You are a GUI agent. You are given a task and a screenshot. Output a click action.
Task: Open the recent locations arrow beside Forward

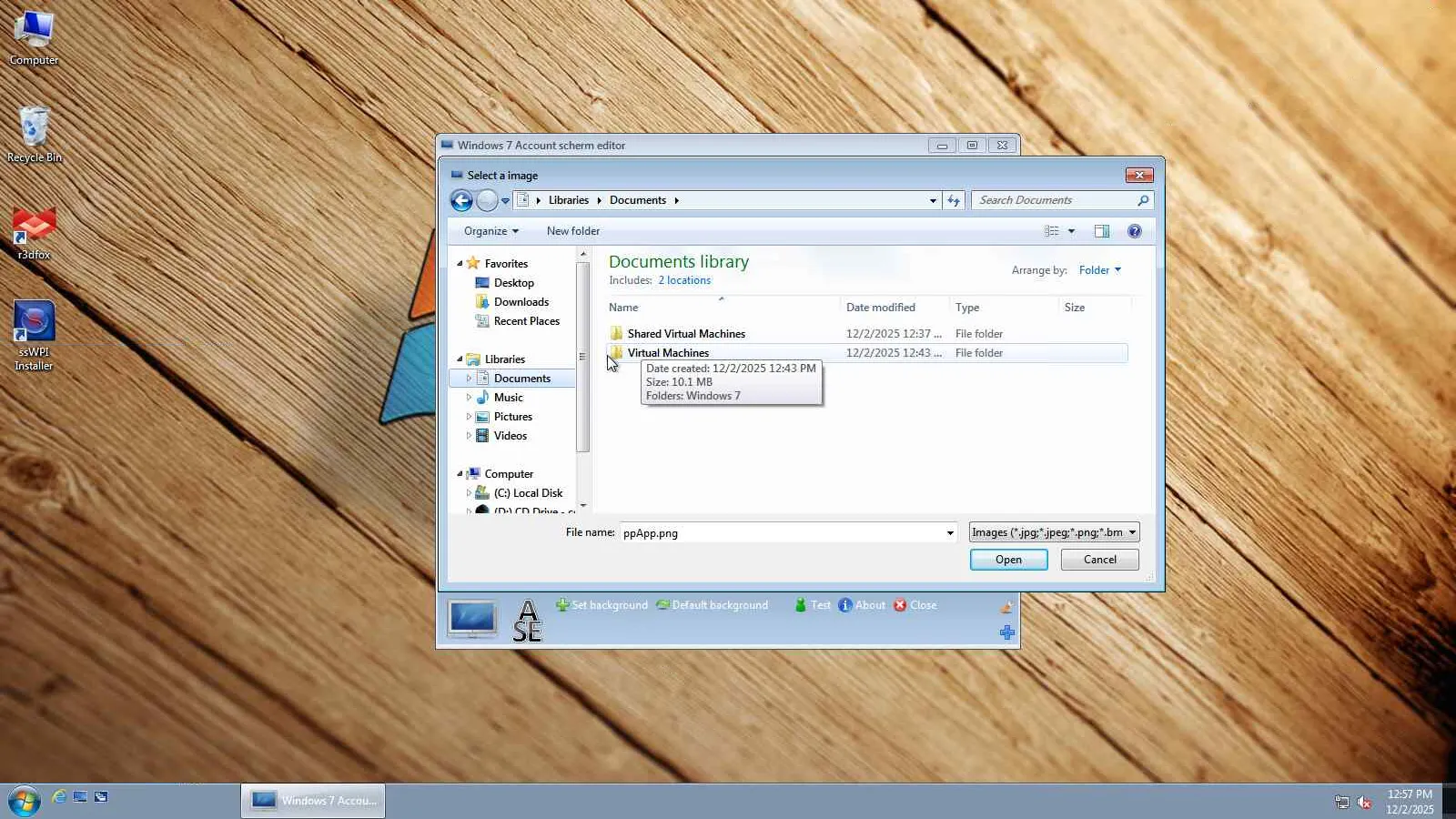point(505,201)
